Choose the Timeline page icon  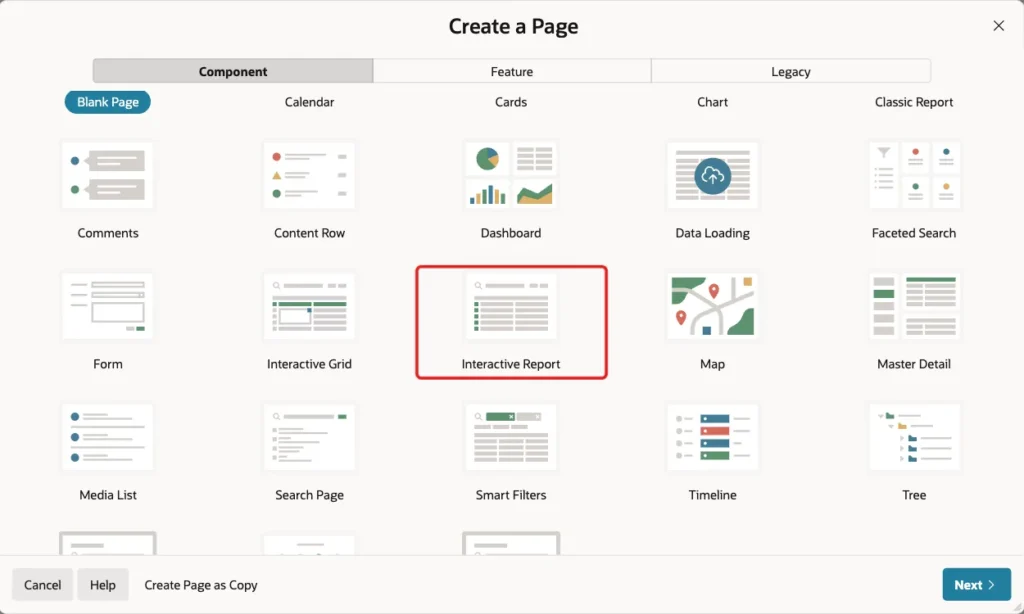click(712, 437)
